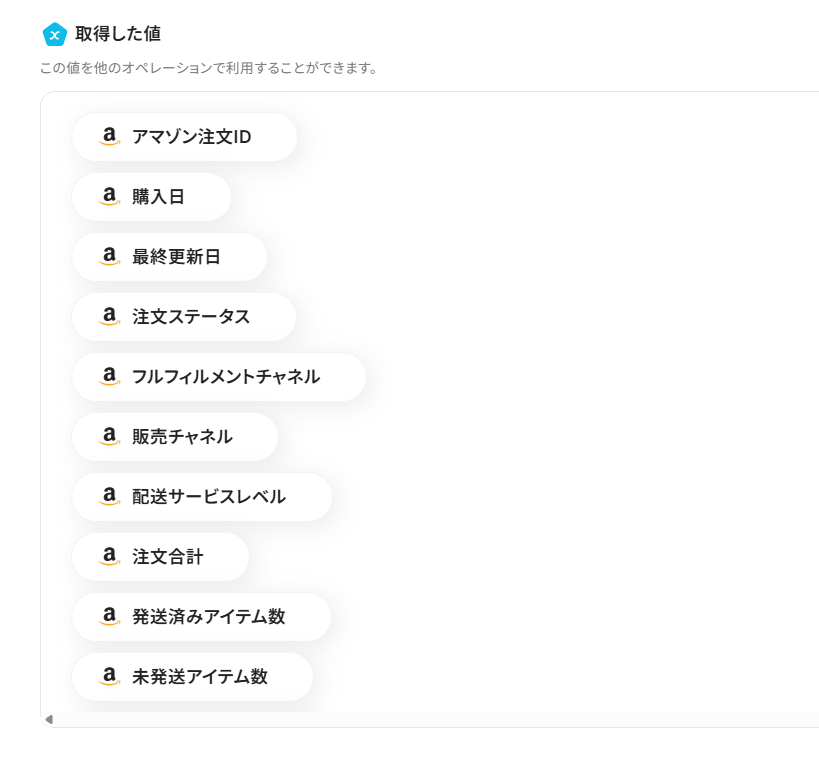Select the 発送済みアイテム数 value chip
The image size is (819, 764).
(209, 617)
